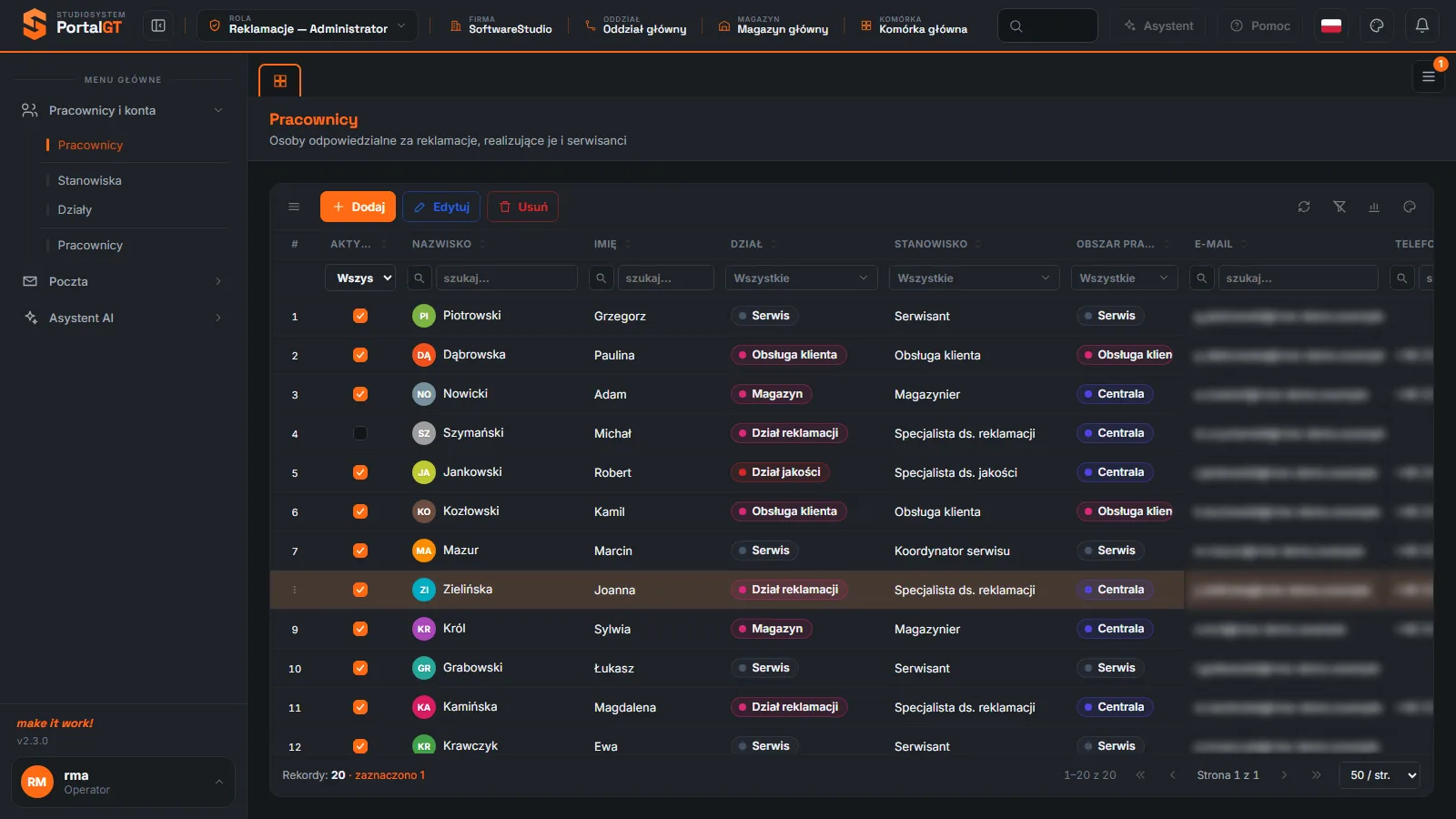Toggle active checkbox for Dąbrowska

coord(360,355)
